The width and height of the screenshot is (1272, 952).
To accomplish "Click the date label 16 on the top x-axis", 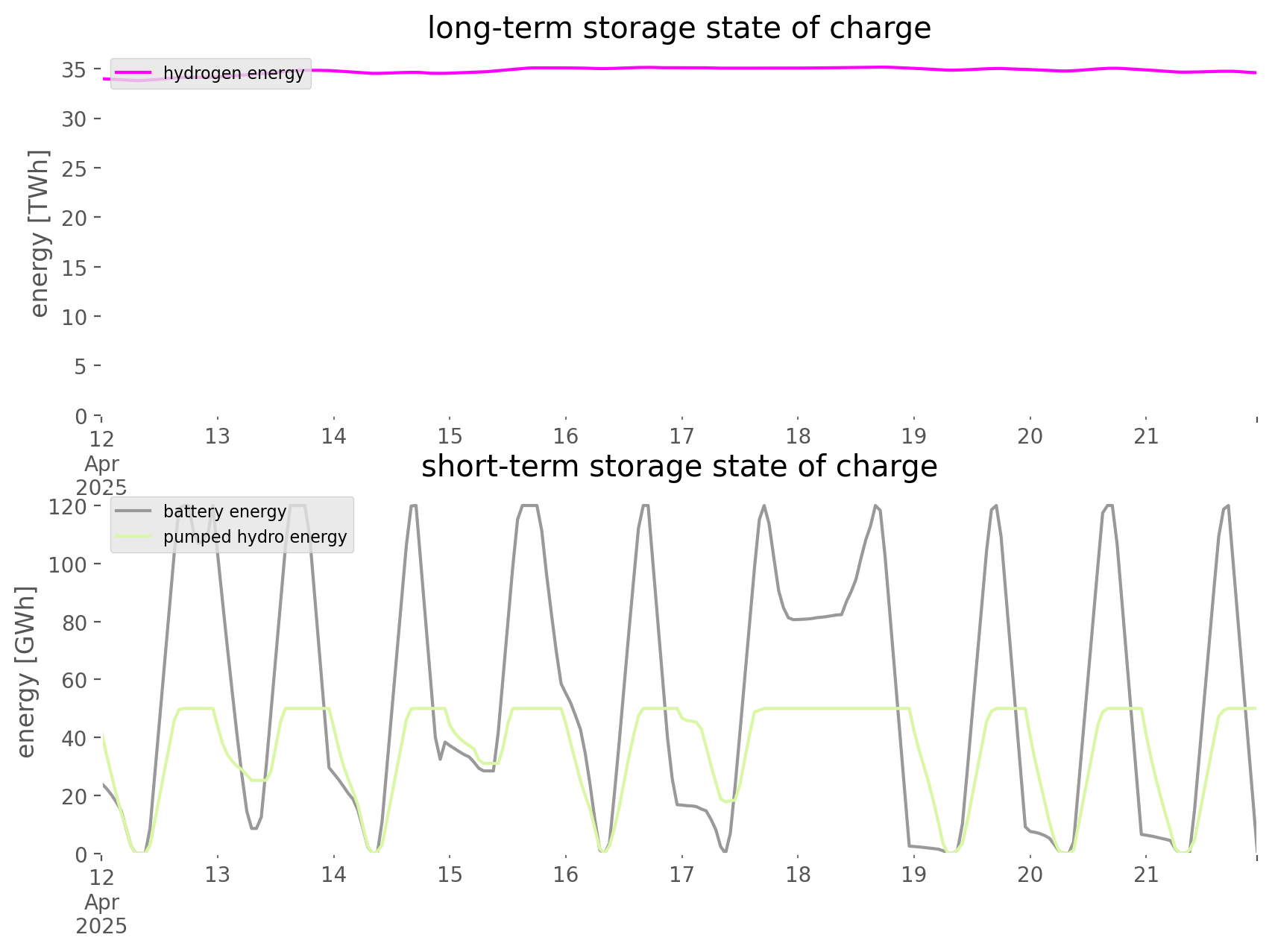I will point(566,436).
